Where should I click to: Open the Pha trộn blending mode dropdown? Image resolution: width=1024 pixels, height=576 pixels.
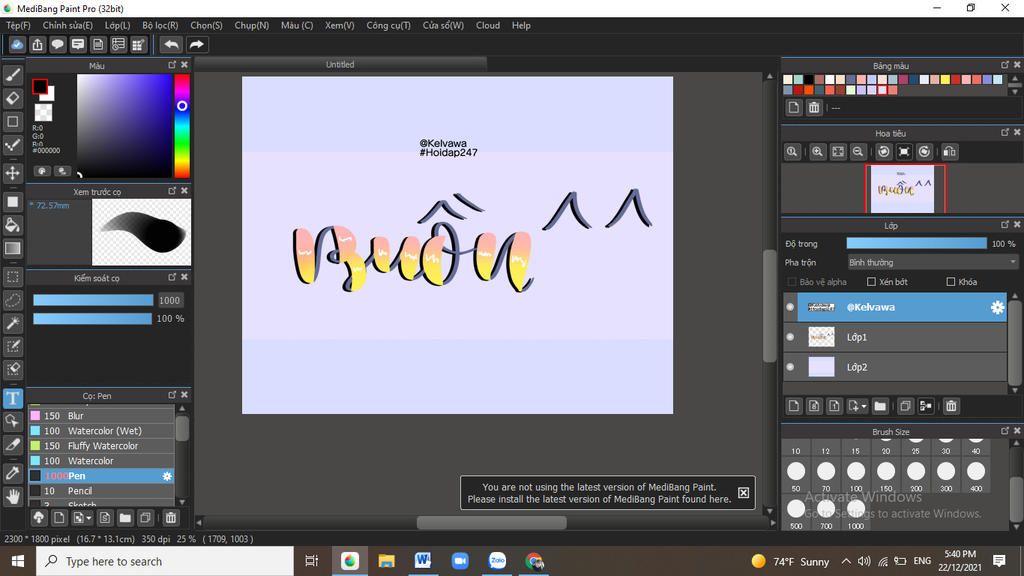pos(932,263)
